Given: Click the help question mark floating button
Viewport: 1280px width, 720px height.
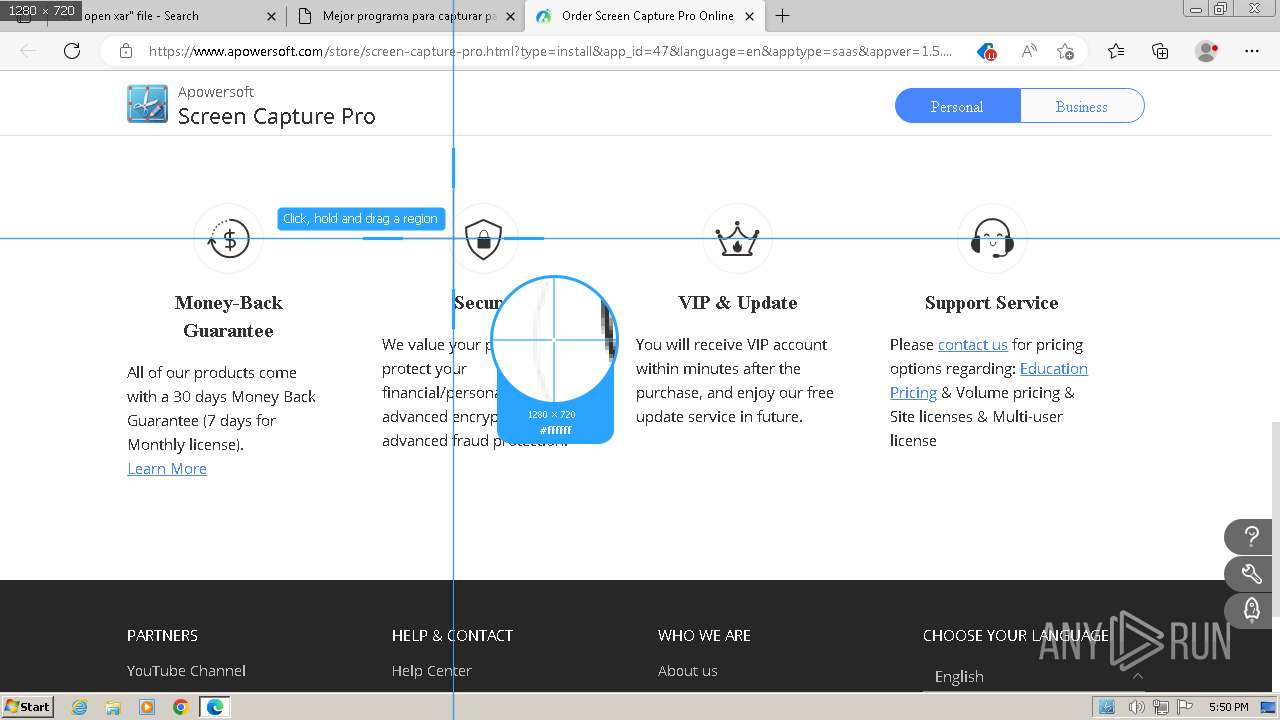Looking at the screenshot, I should coord(1251,537).
